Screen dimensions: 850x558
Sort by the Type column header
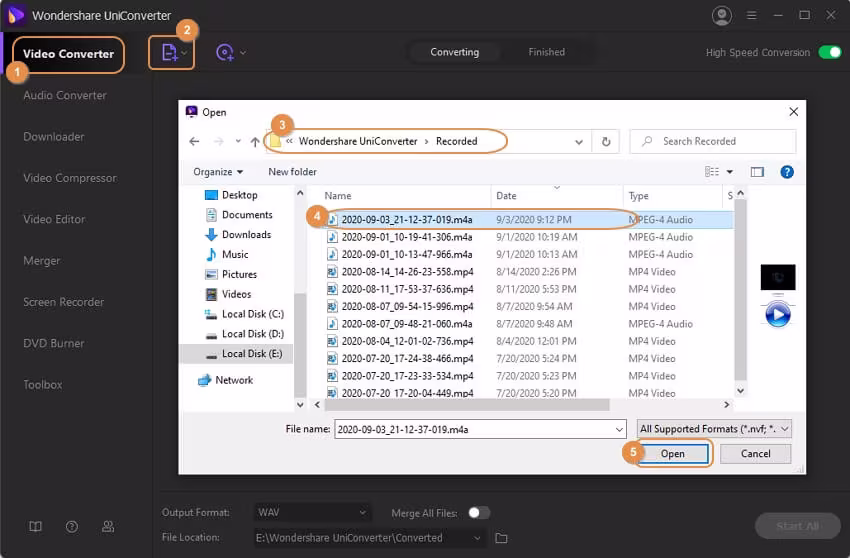click(638, 196)
